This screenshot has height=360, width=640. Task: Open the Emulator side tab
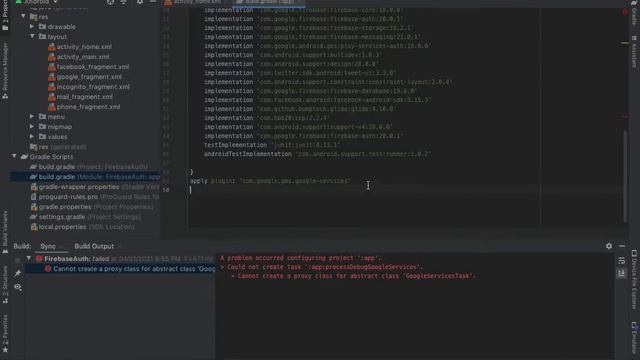[x=634, y=337]
